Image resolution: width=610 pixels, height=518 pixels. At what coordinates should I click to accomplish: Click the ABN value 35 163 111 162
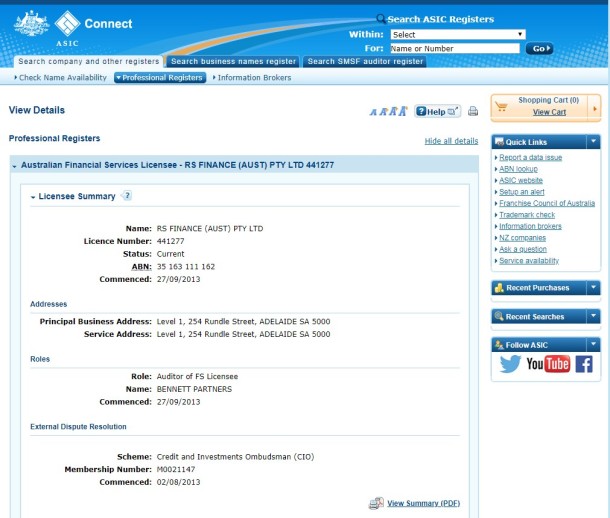click(186, 266)
